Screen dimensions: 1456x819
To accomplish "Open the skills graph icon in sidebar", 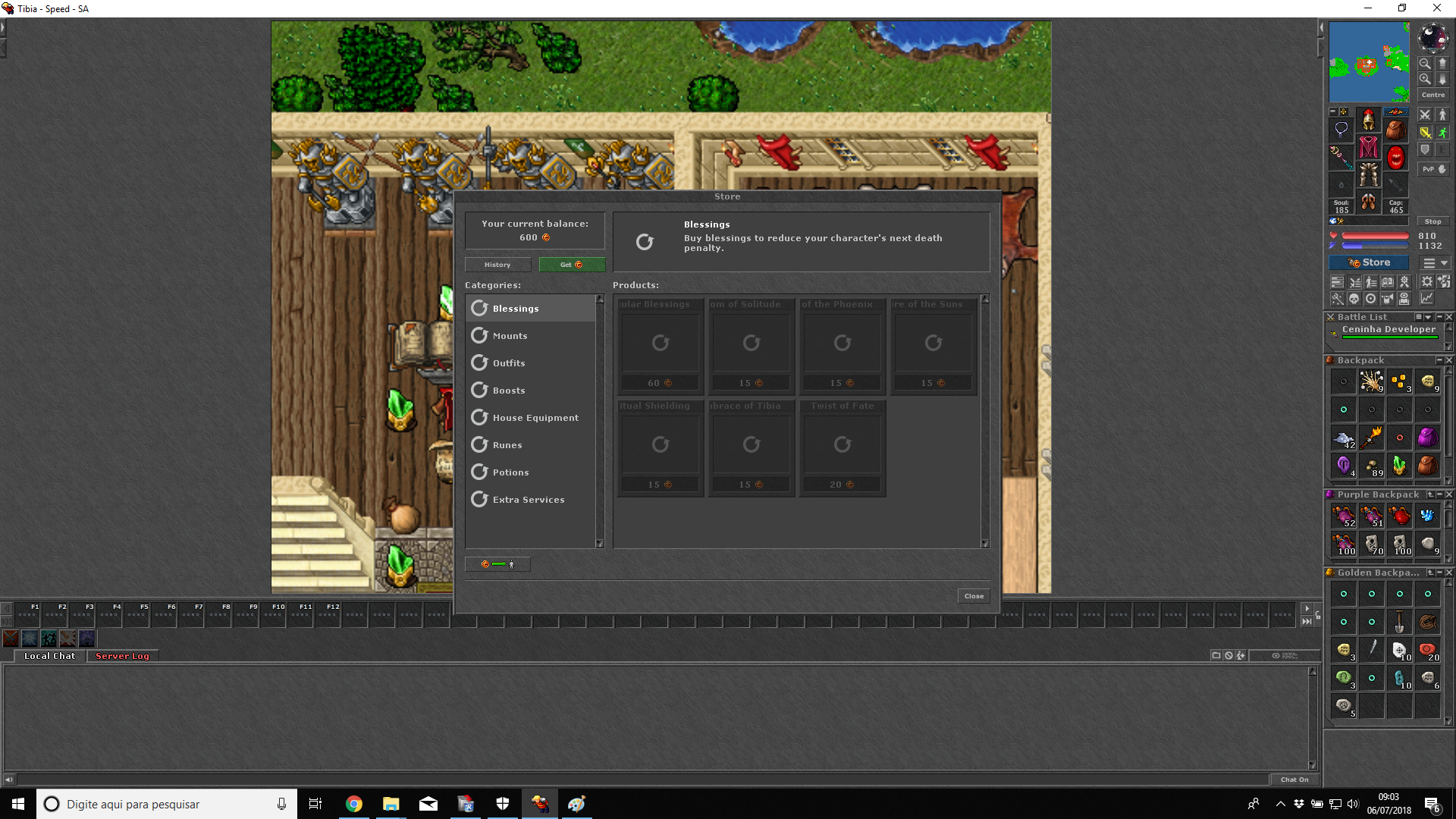I will [1428, 299].
